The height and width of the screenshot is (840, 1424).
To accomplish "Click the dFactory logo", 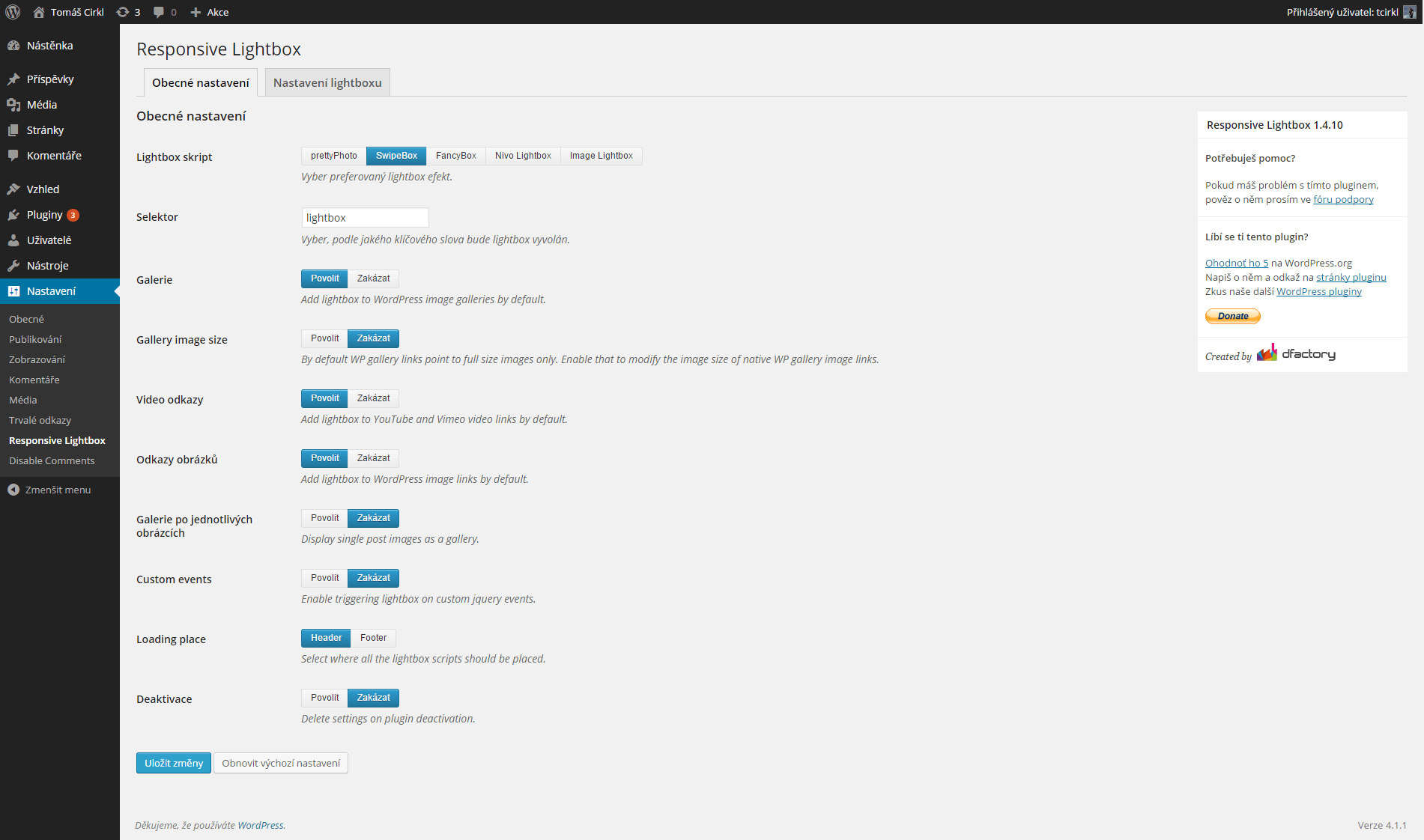I will point(1297,353).
